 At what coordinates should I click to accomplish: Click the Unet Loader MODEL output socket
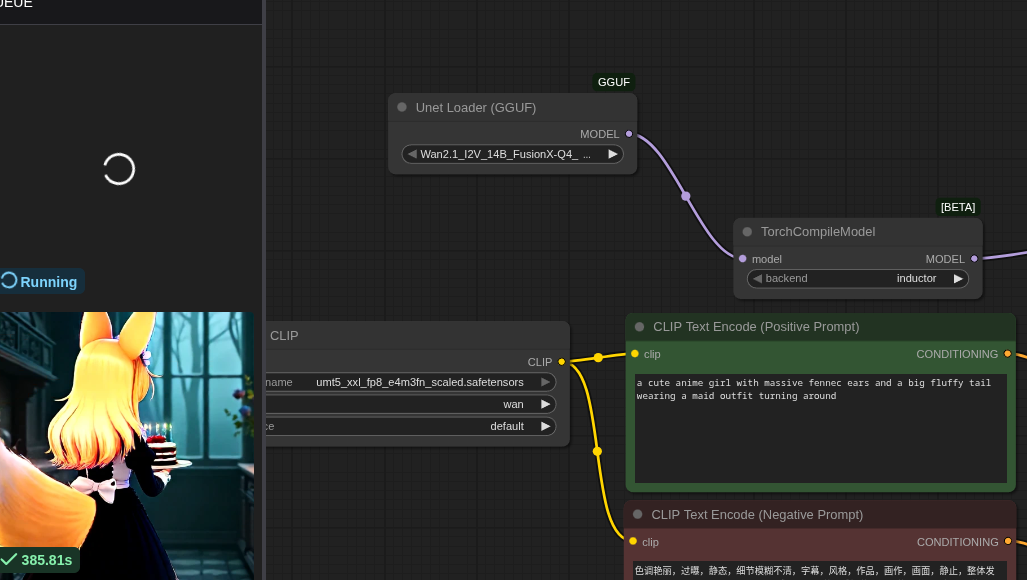tap(629, 134)
